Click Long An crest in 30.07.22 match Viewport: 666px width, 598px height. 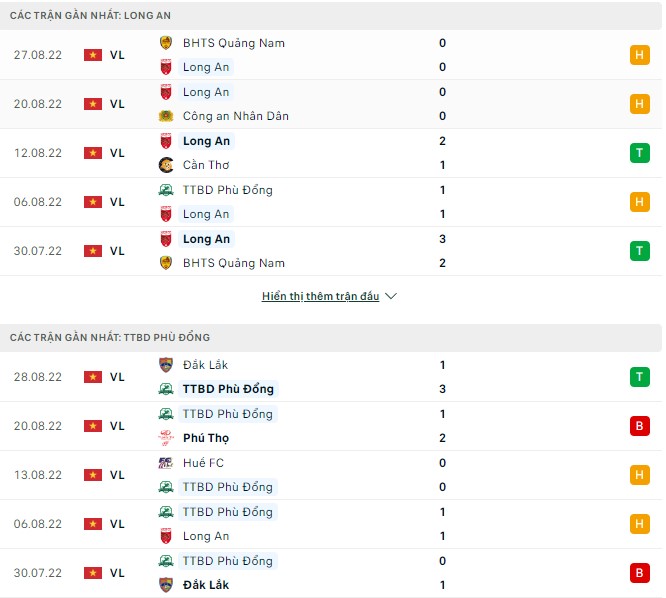click(166, 239)
